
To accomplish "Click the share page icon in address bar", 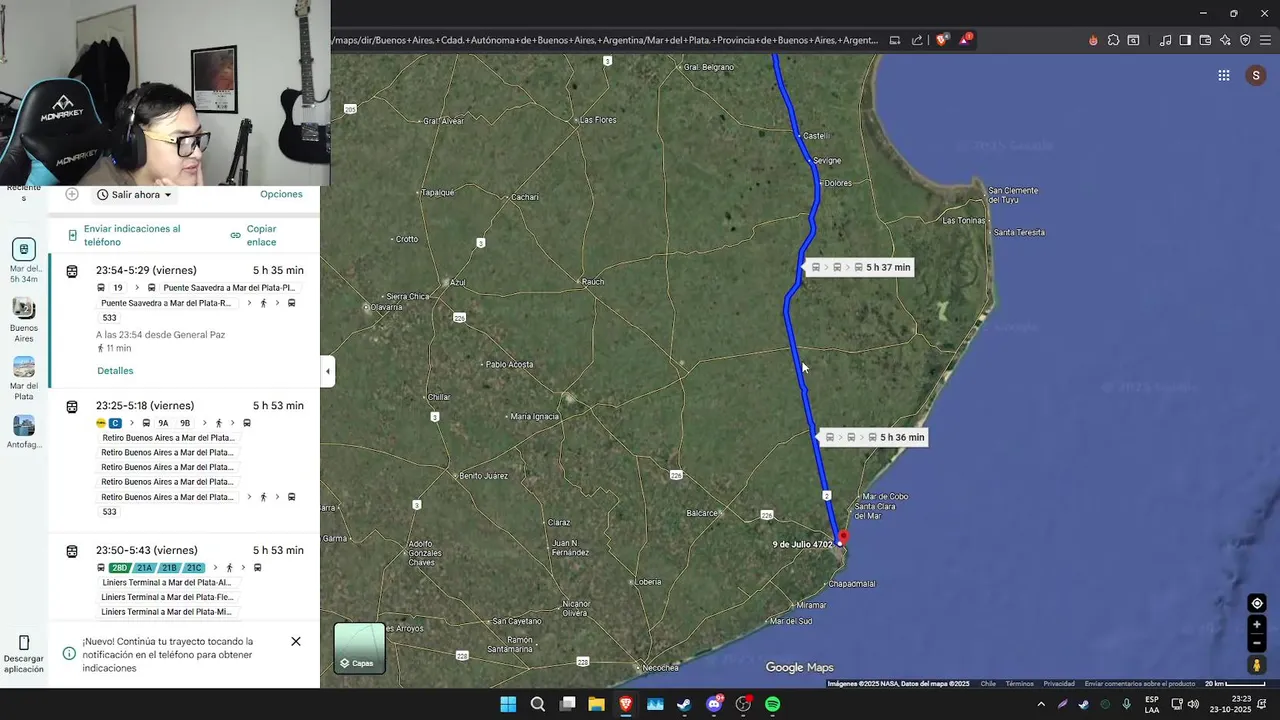I will click(x=916, y=40).
